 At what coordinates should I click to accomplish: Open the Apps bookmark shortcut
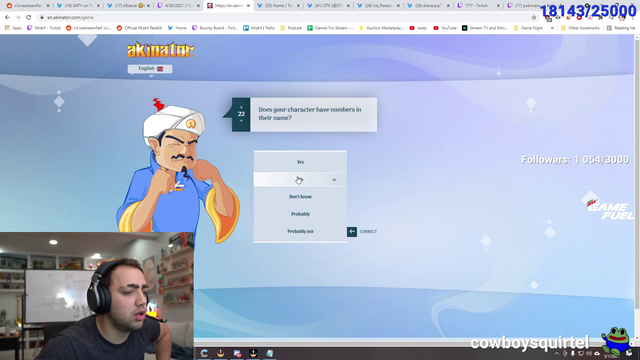13,28
